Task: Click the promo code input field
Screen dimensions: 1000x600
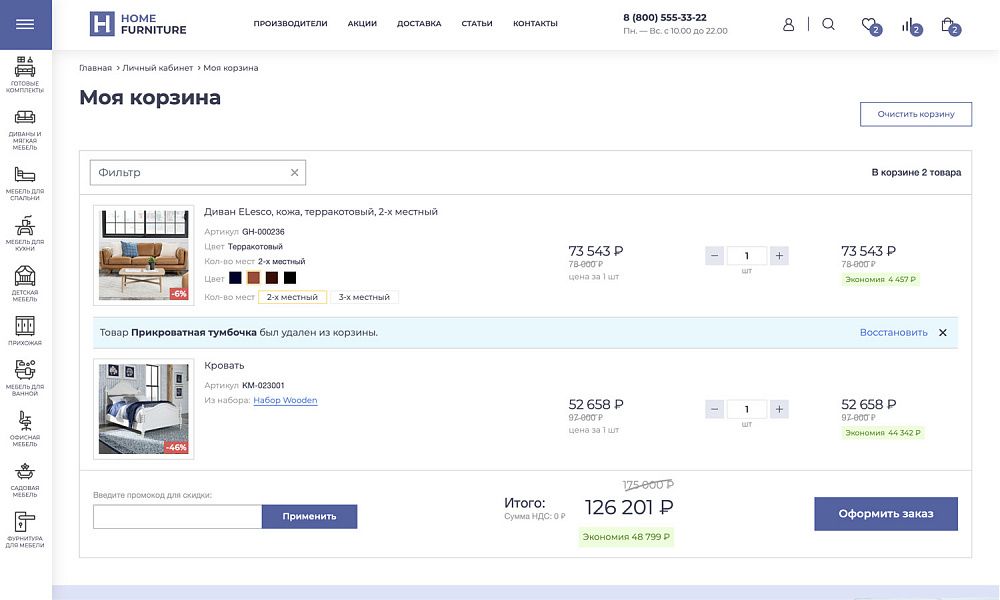Action: tap(177, 517)
